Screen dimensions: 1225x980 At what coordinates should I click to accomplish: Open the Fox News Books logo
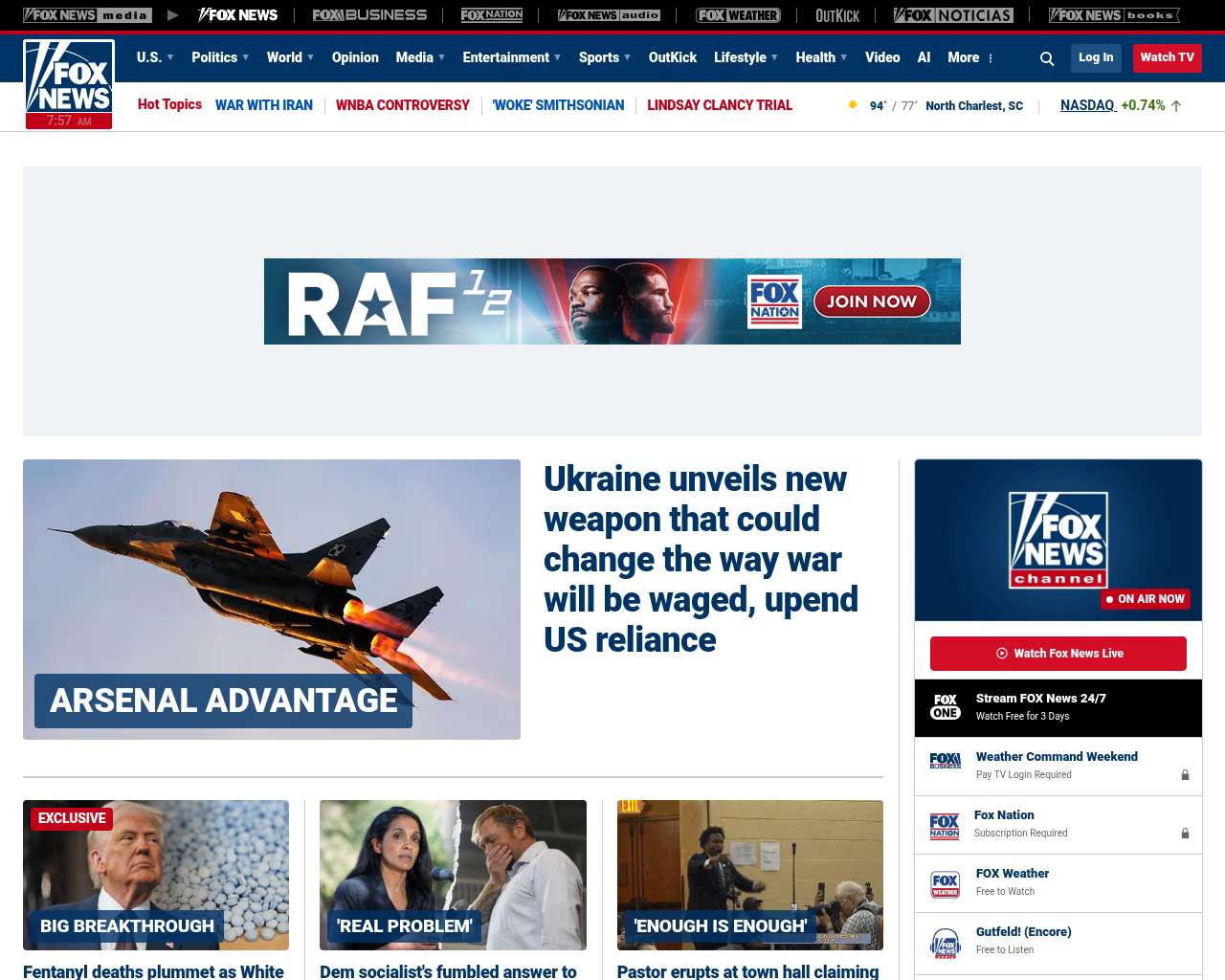pyautogui.click(x=1114, y=15)
